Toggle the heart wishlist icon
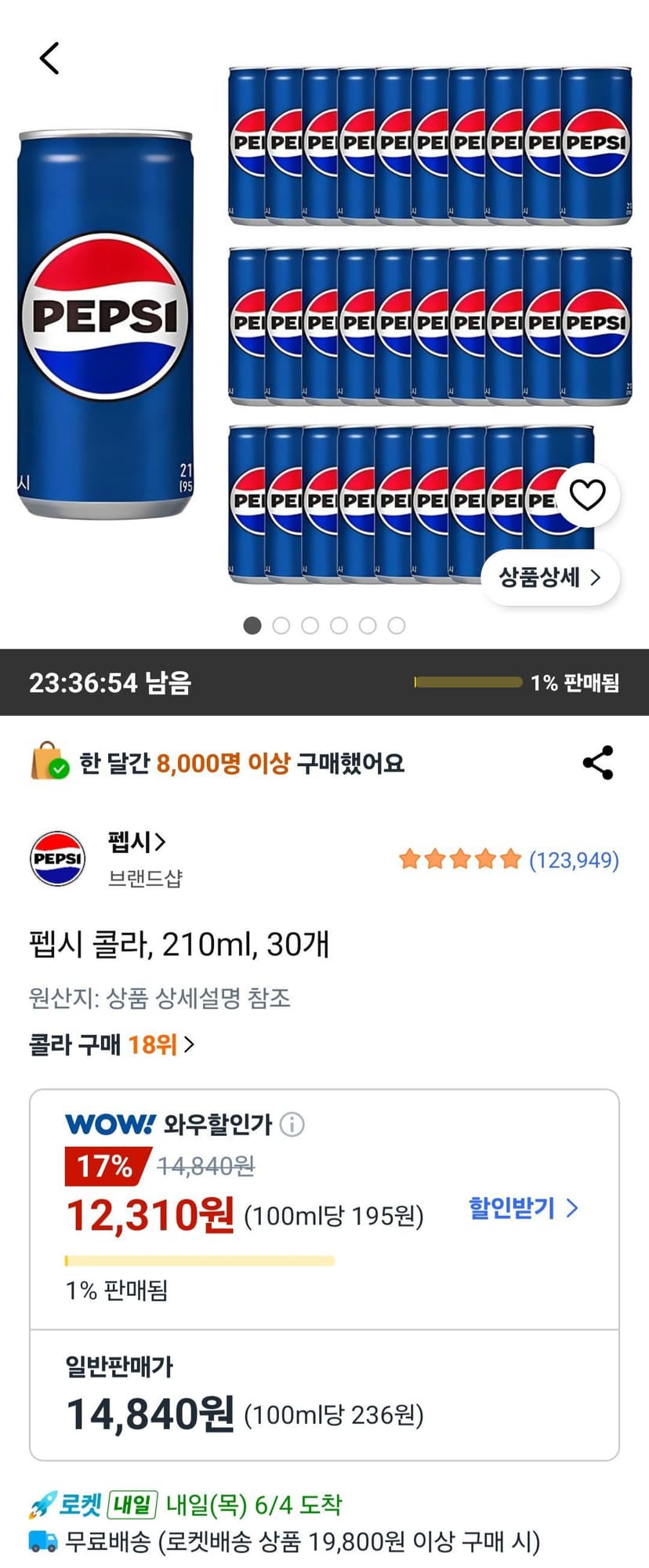 pyautogui.click(x=587, y=495)
